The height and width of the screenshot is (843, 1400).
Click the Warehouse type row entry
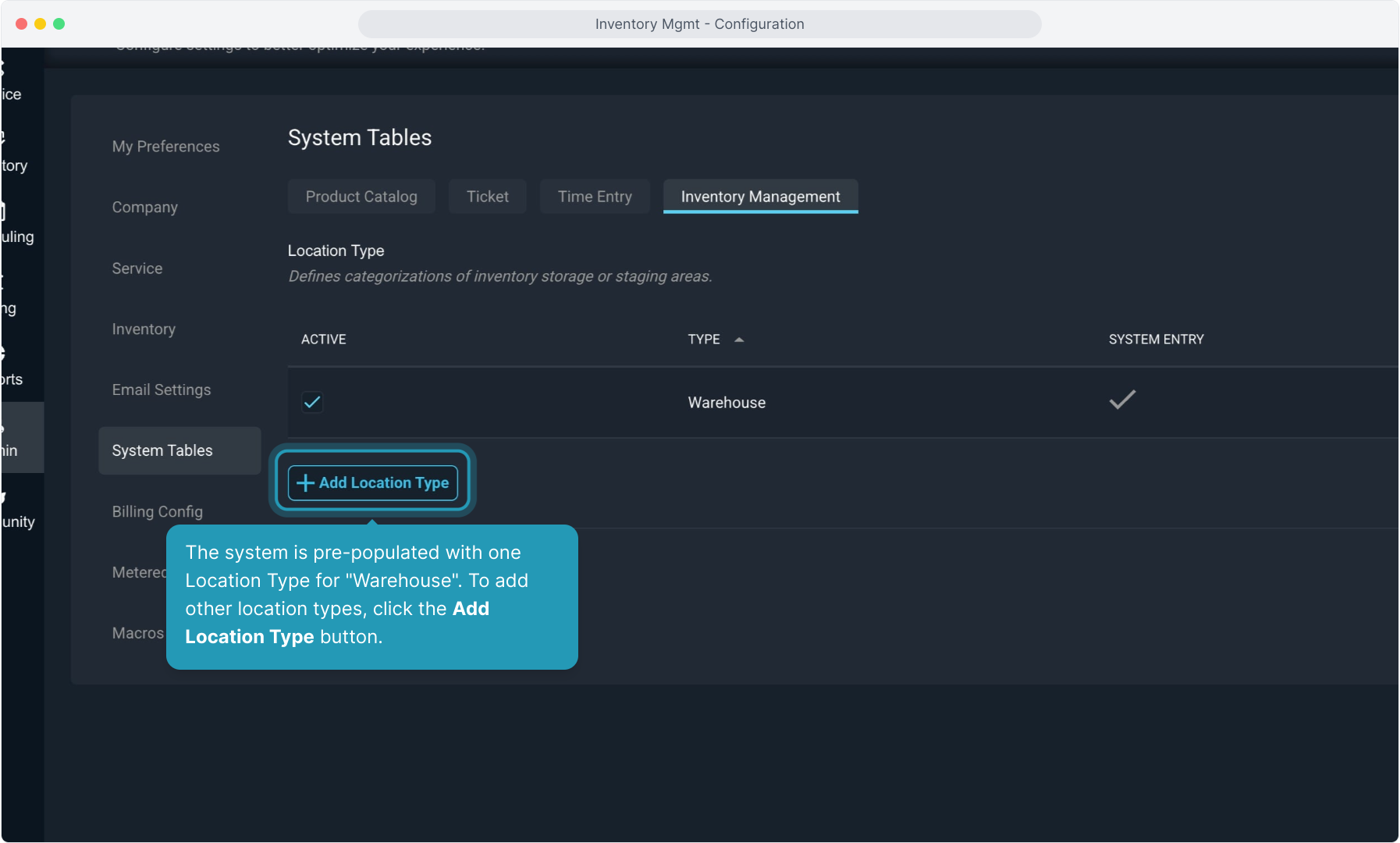[727, 403]
